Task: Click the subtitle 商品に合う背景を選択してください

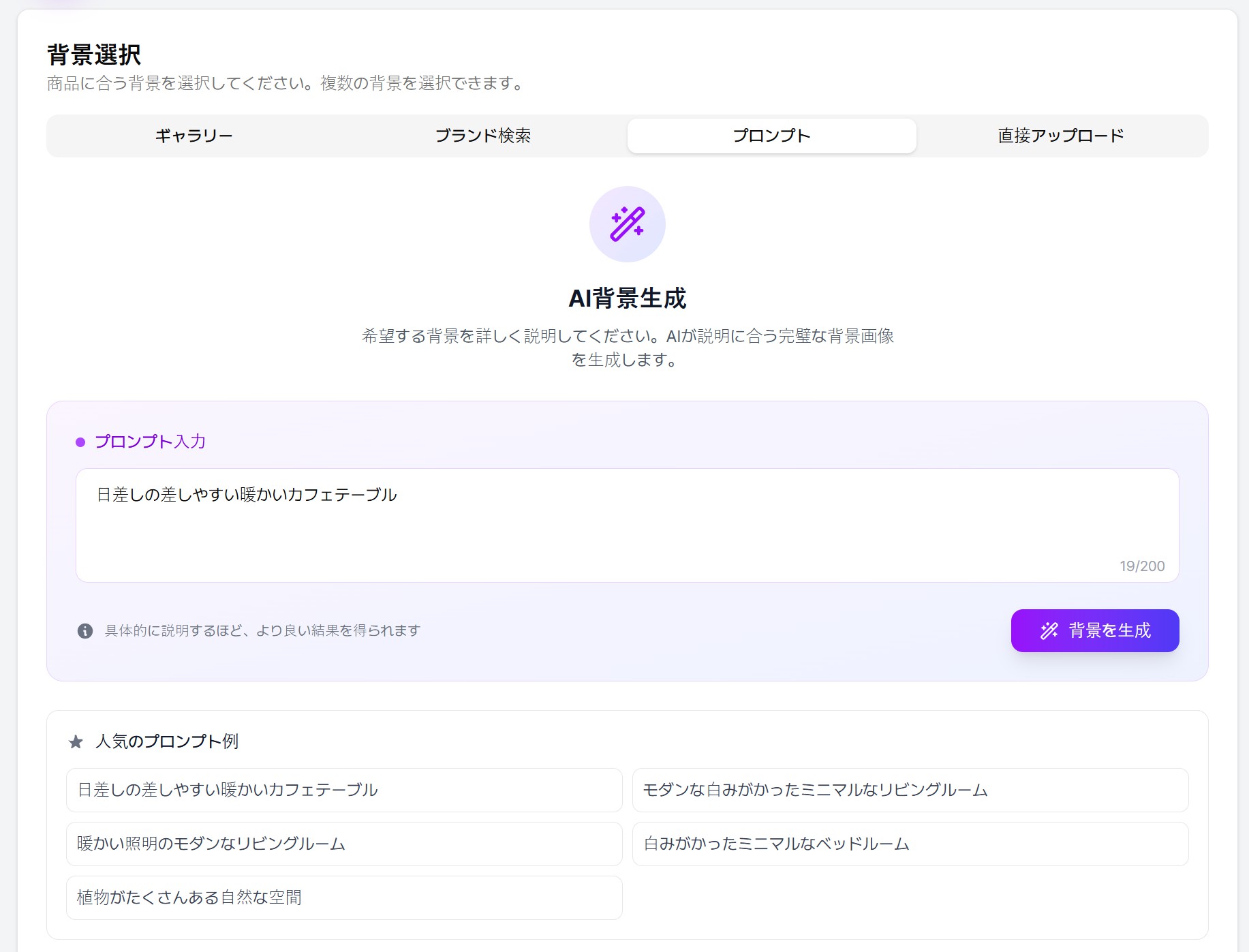Action: (x=180, y=83)
